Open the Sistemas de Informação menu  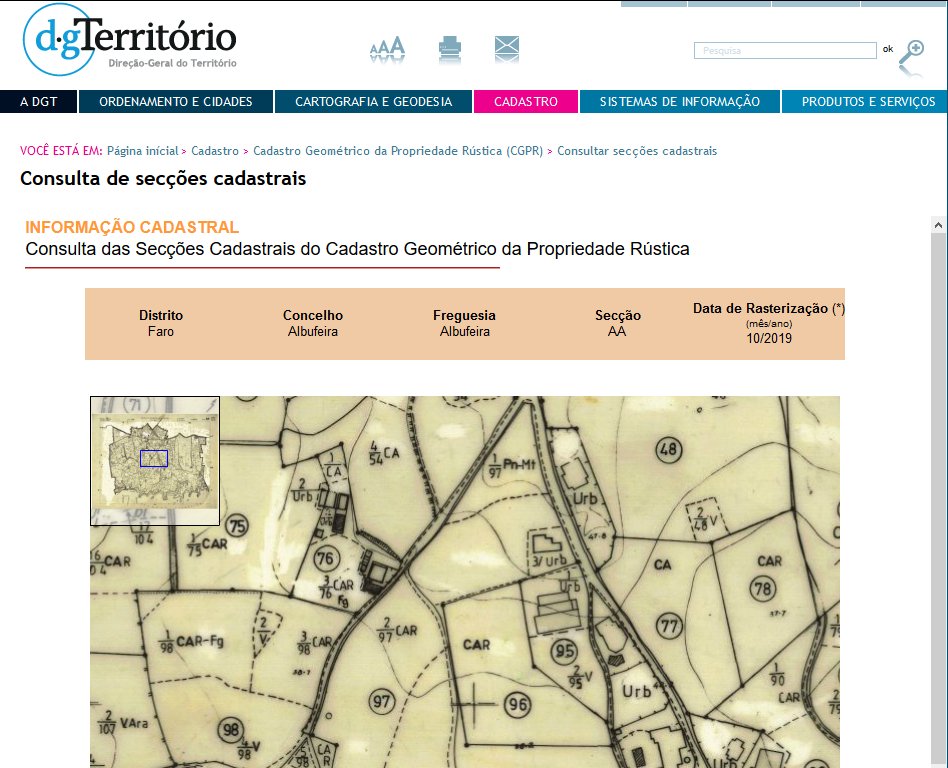(680, 102)
